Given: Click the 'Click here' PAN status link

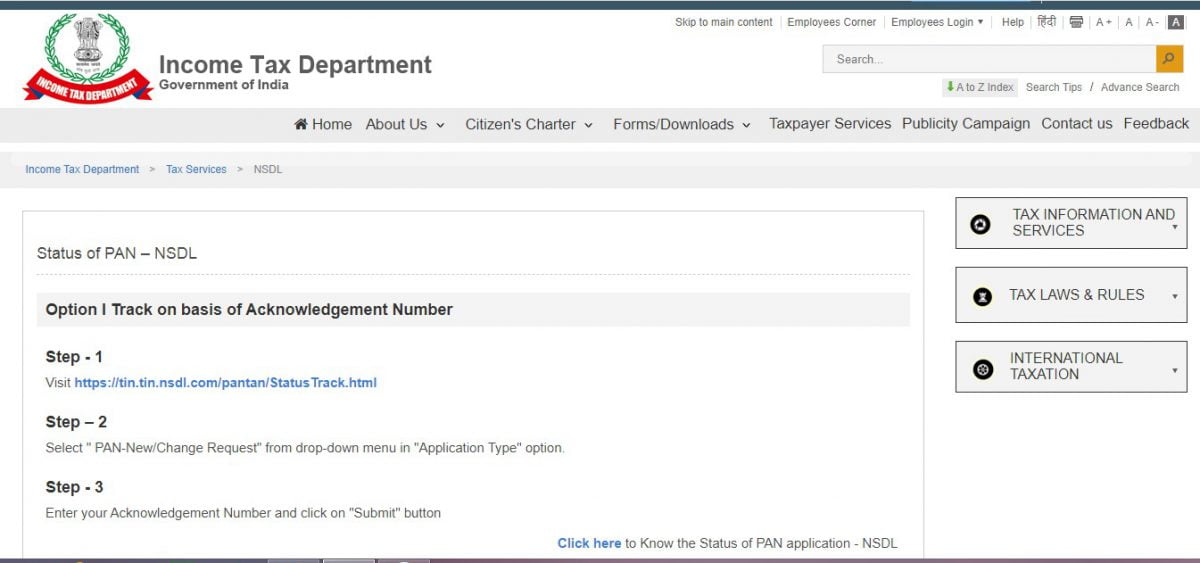Looking at the screenshot, I should click(589, 543).
